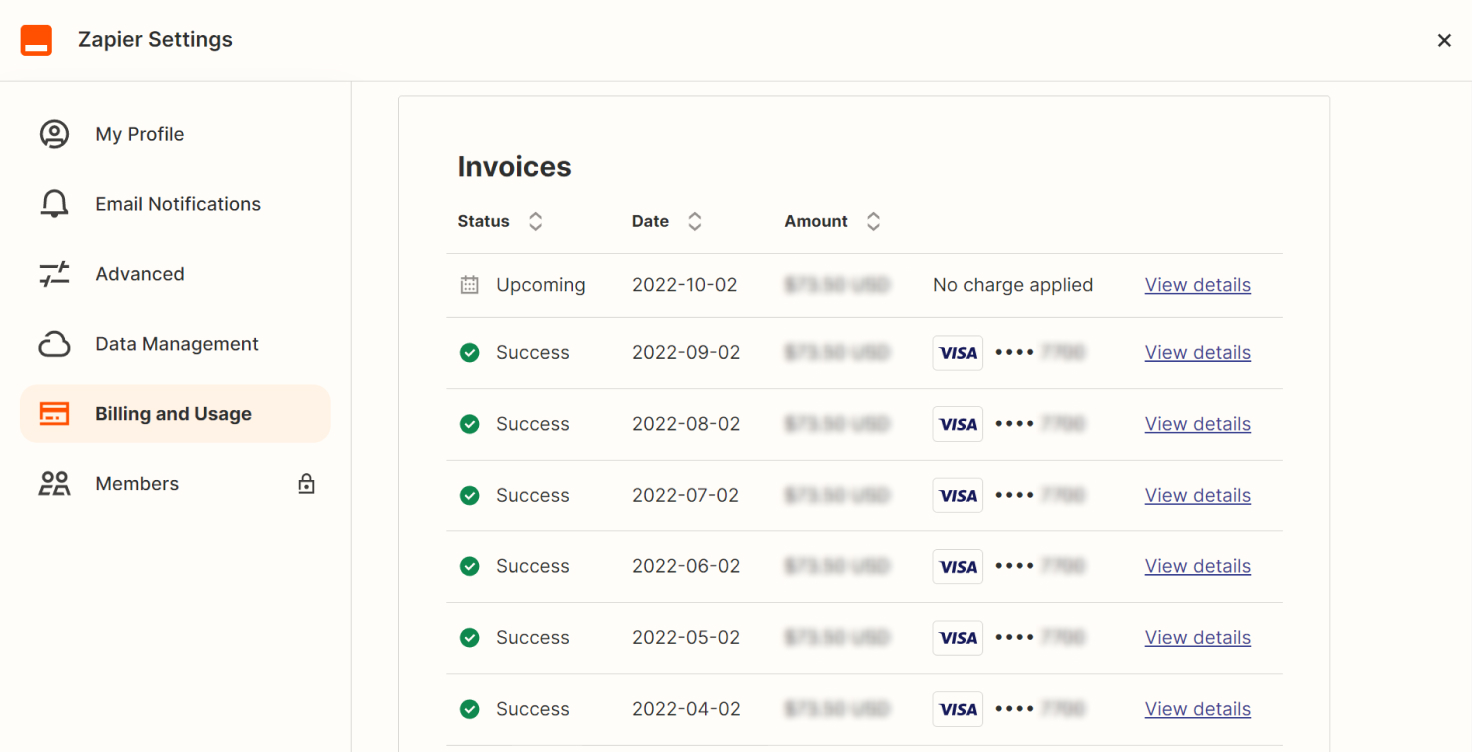Click the calendar icon next to Upcoming
The height and width of the screenshot is (752, 1472).
[469, 285]
